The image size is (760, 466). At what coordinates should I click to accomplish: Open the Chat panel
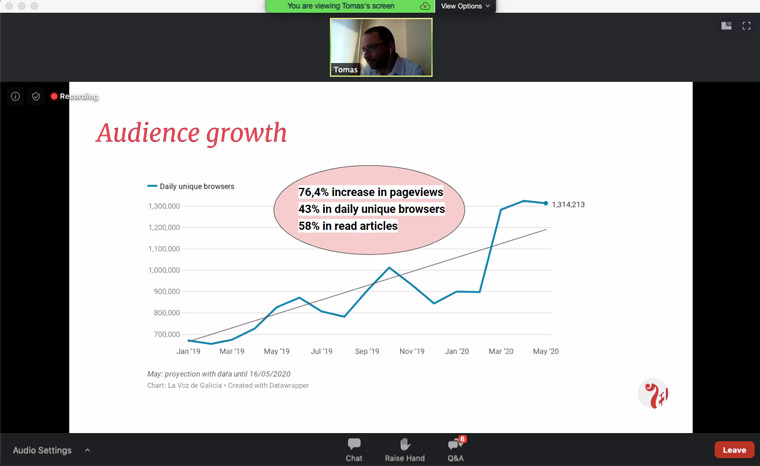click(x=354, y=450)
